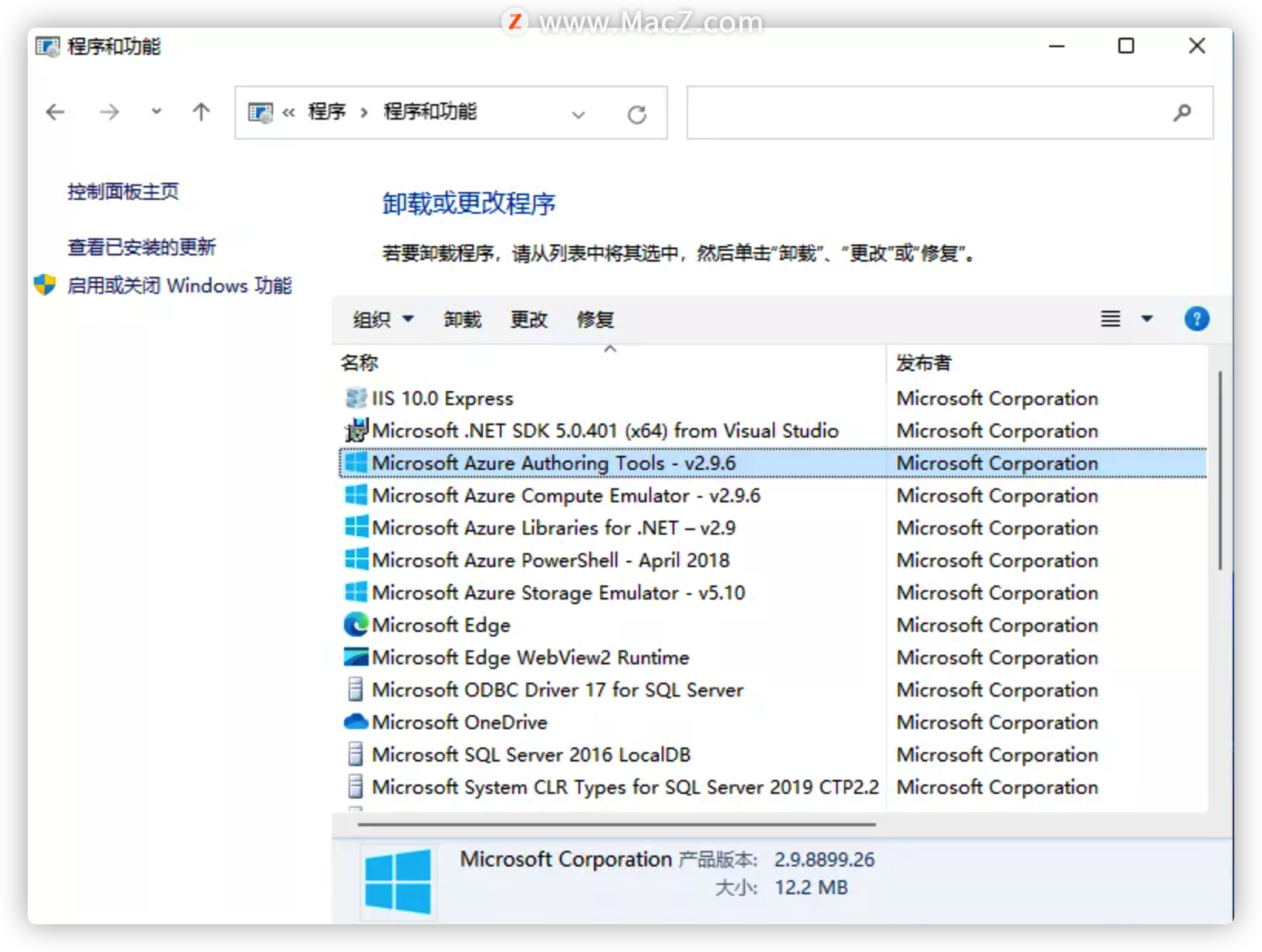Select the Microsoft Edge entry
1262x952 pixels.
tap(441, 625)
